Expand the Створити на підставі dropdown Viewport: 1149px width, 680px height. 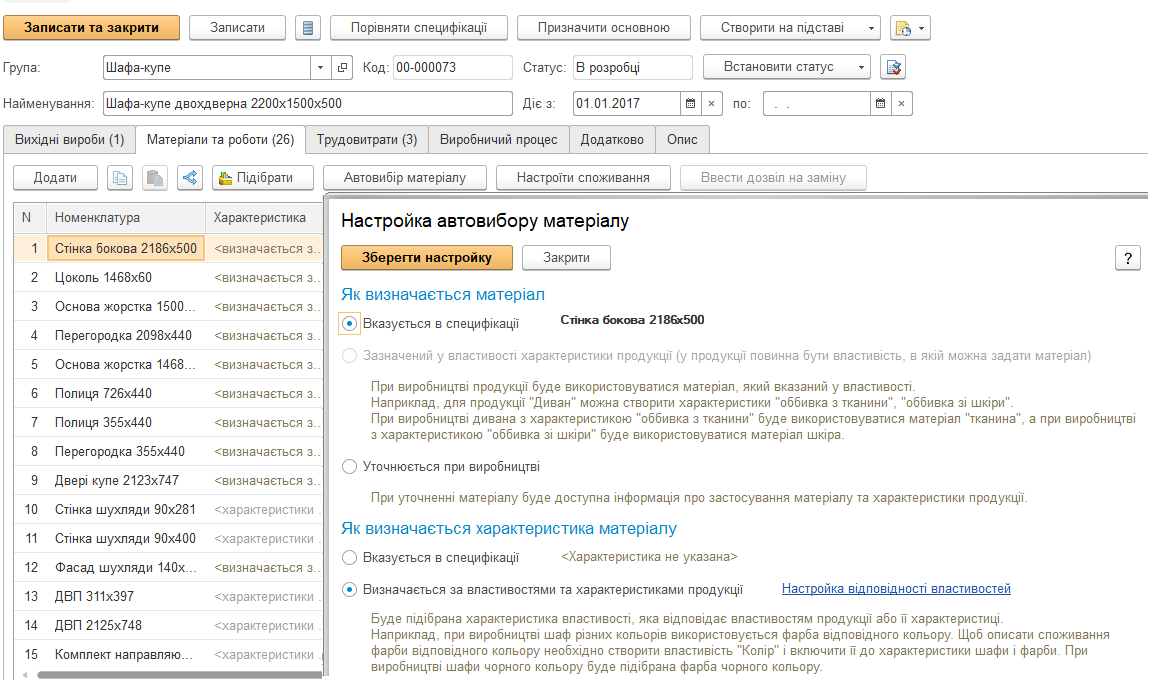tap(790, 28)
